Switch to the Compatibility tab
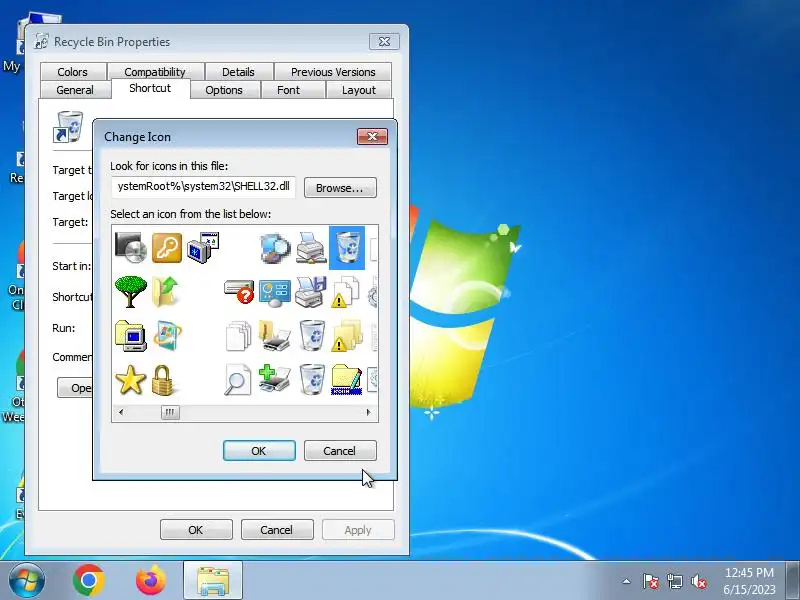The image size is (800, 600). point(155,72)
